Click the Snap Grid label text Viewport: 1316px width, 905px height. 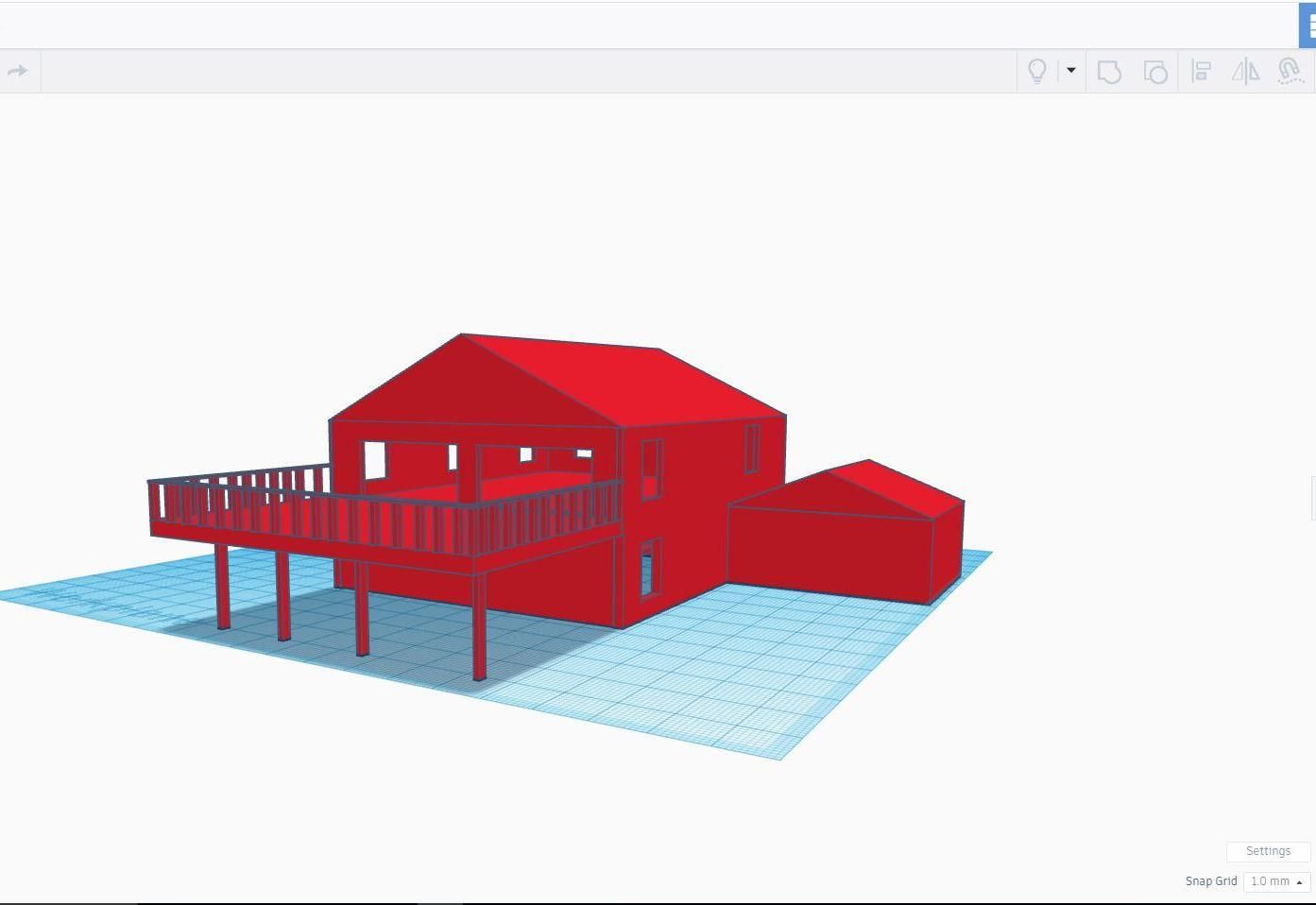(1211, 880)
